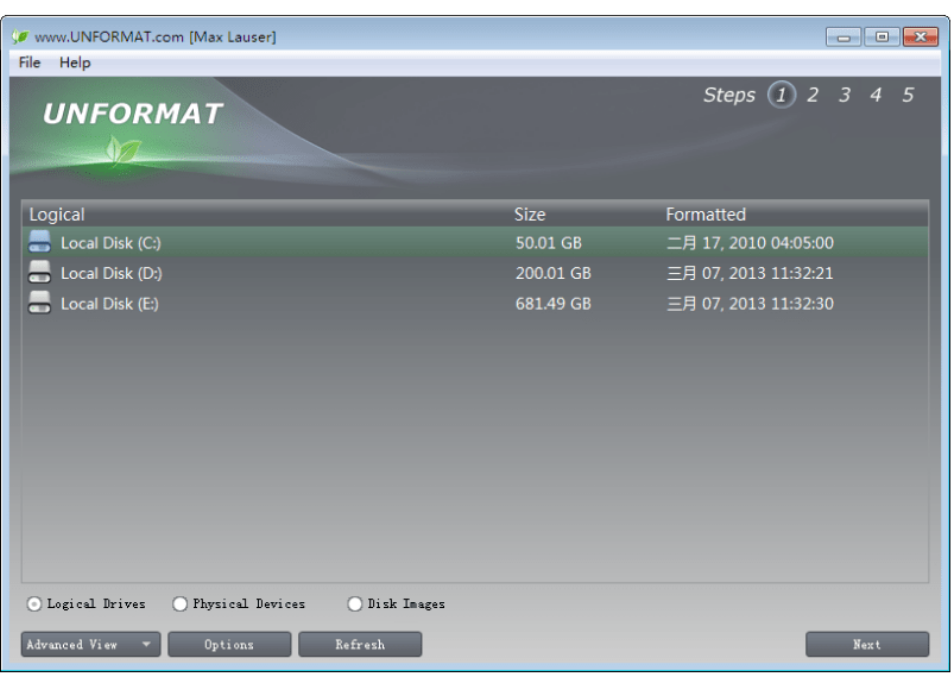Go to step 3 indicator

point(845,95)
